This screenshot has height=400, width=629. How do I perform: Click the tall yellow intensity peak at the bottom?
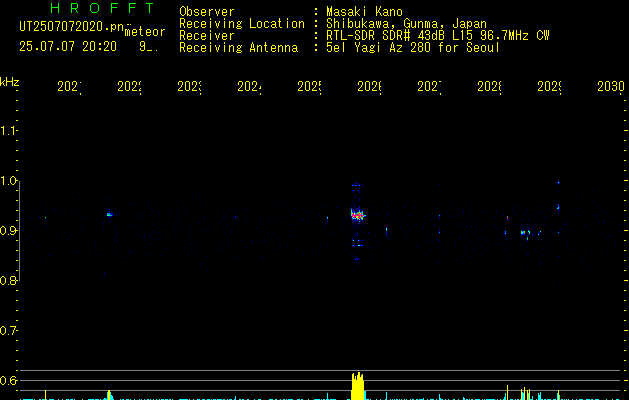357,386
